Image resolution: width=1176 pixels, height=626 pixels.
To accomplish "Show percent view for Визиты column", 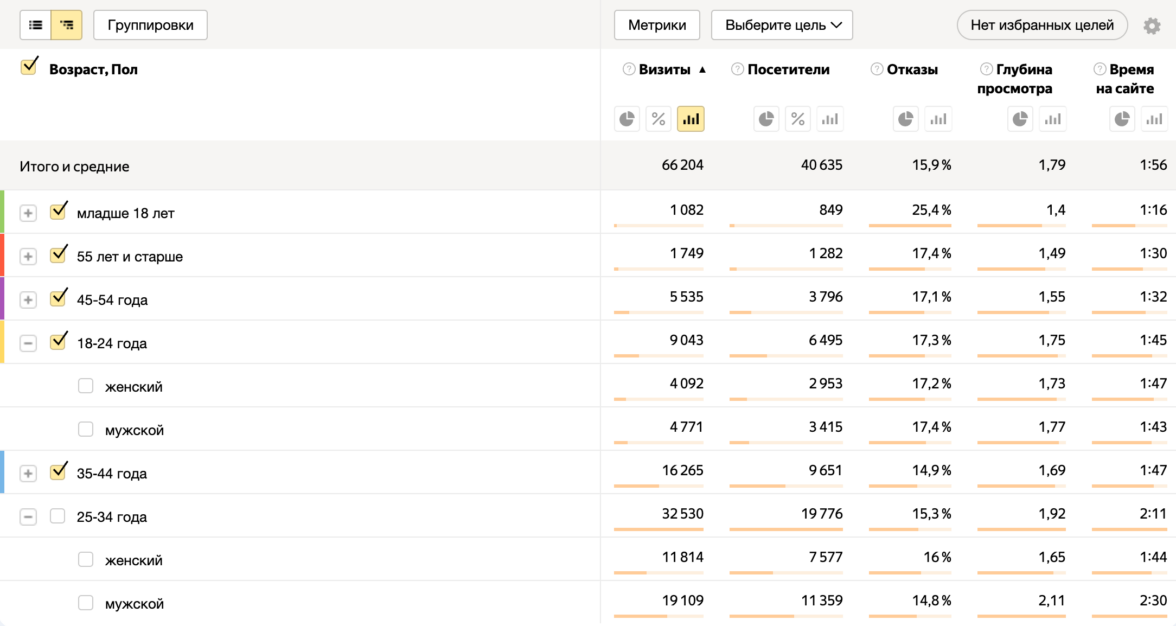I will pos(658,119).
